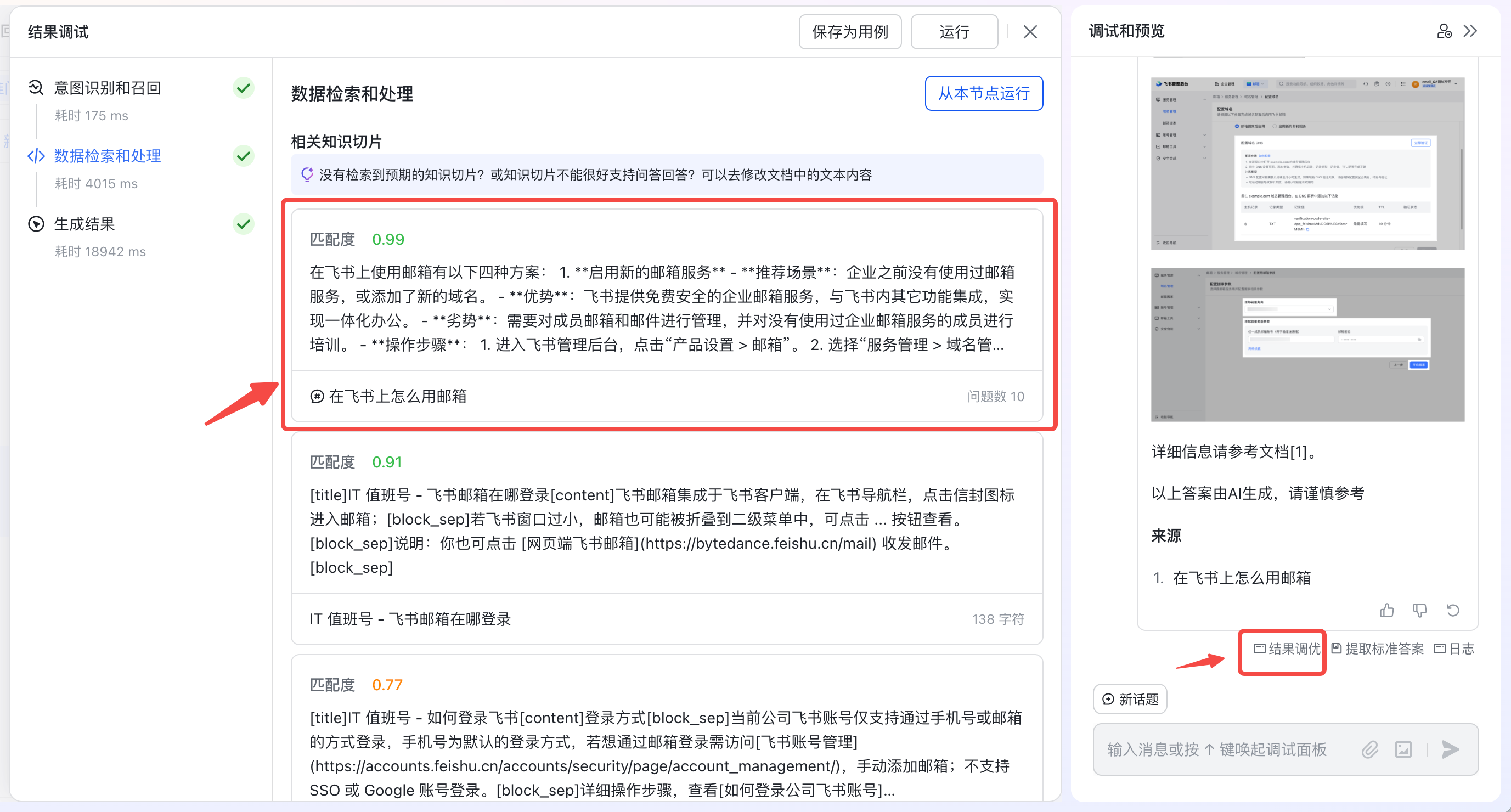Click 相关知识切片 heading
Image resolution: width=1511 pixels, height=812 pixels.
(x=336, y=142)
